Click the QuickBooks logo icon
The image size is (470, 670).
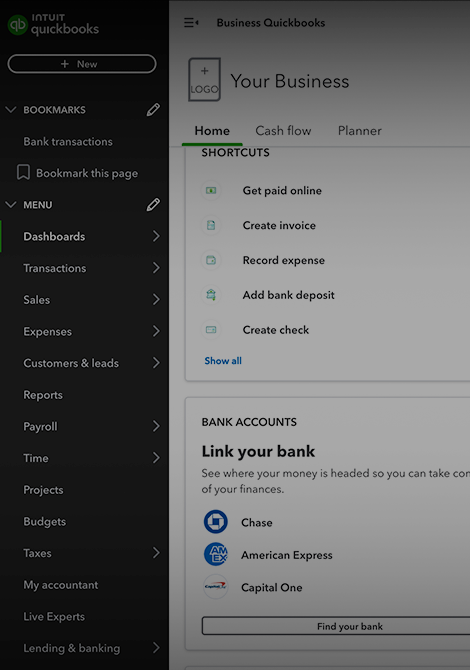18,25
